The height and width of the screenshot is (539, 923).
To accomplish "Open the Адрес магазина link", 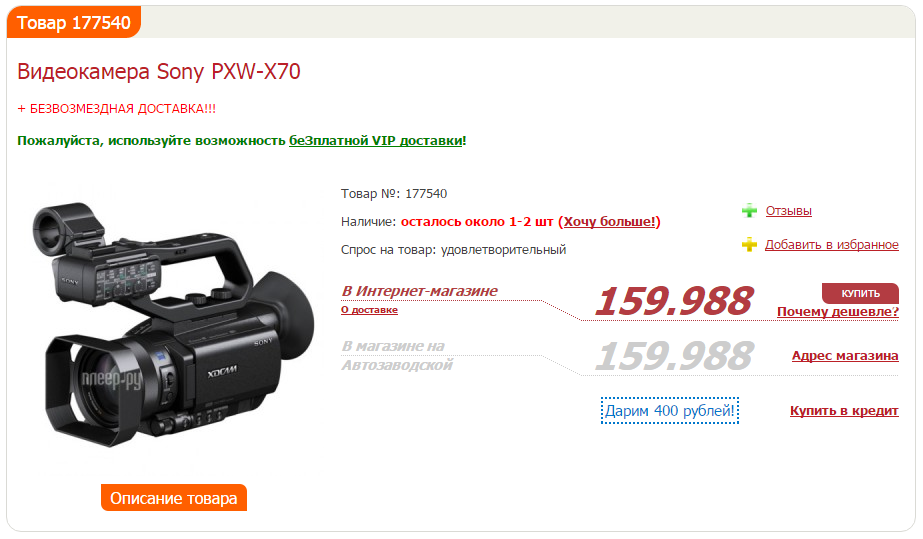I will (844, 355).
